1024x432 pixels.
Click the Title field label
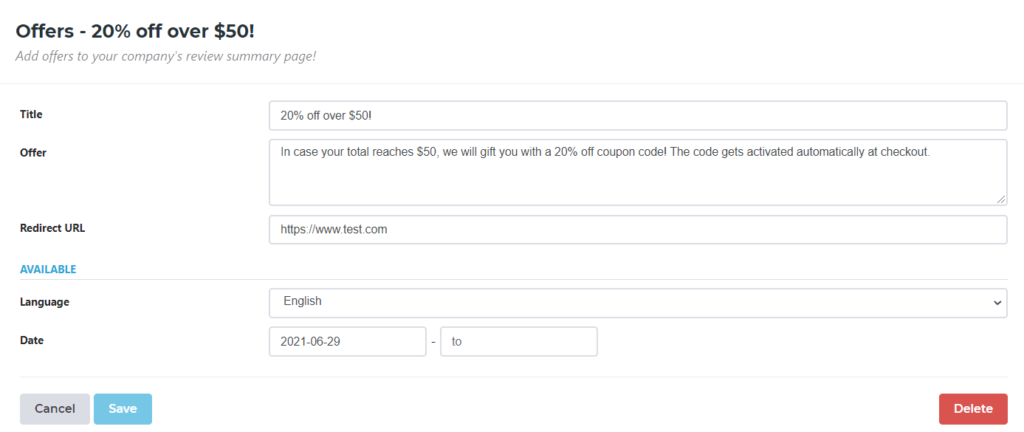(31, 115)
